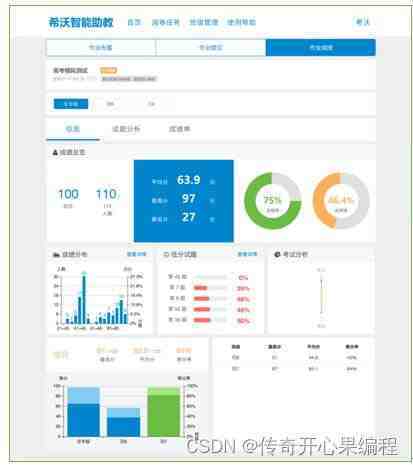Click the bar chart icon beside 成绩分布
413x465 pixels.
tap(56, 255)
